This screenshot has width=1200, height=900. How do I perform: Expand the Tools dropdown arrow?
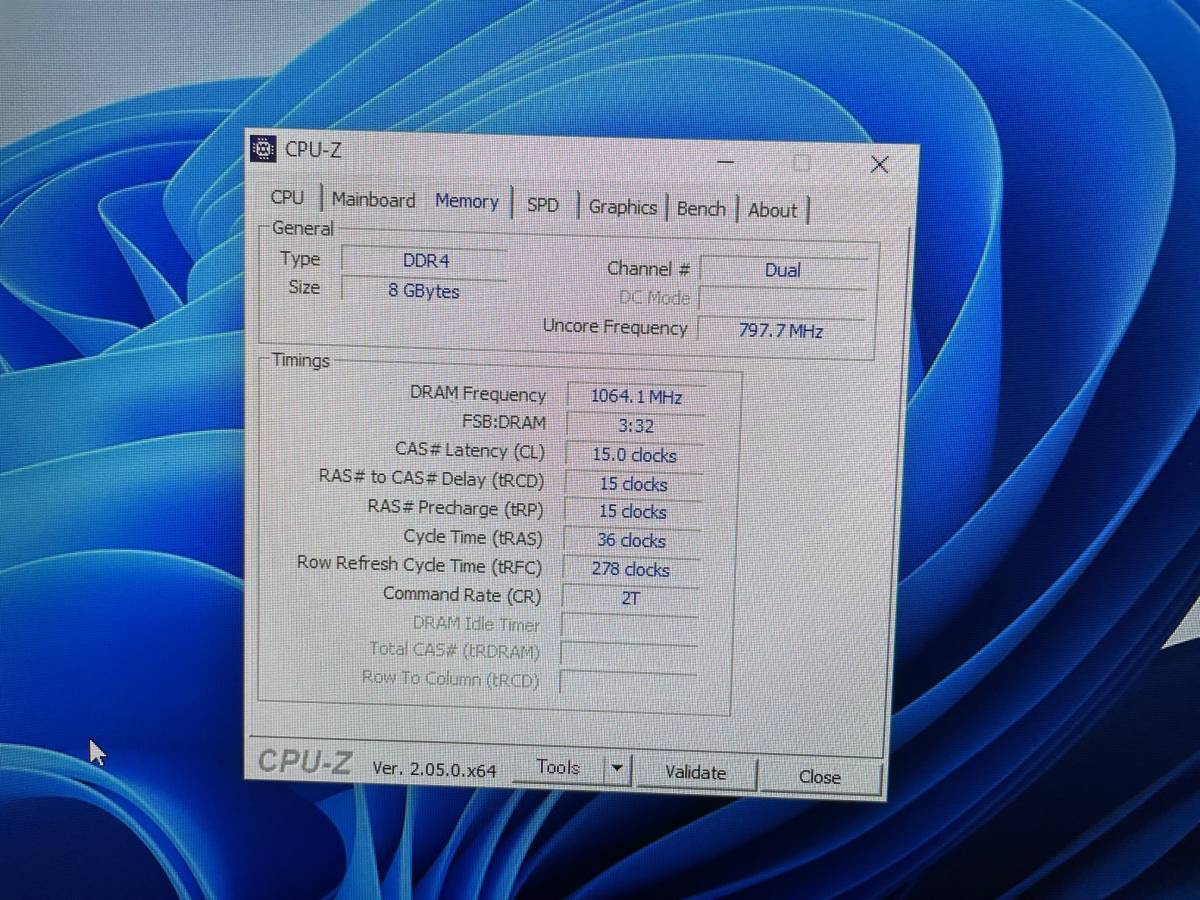tap(617, 769)
